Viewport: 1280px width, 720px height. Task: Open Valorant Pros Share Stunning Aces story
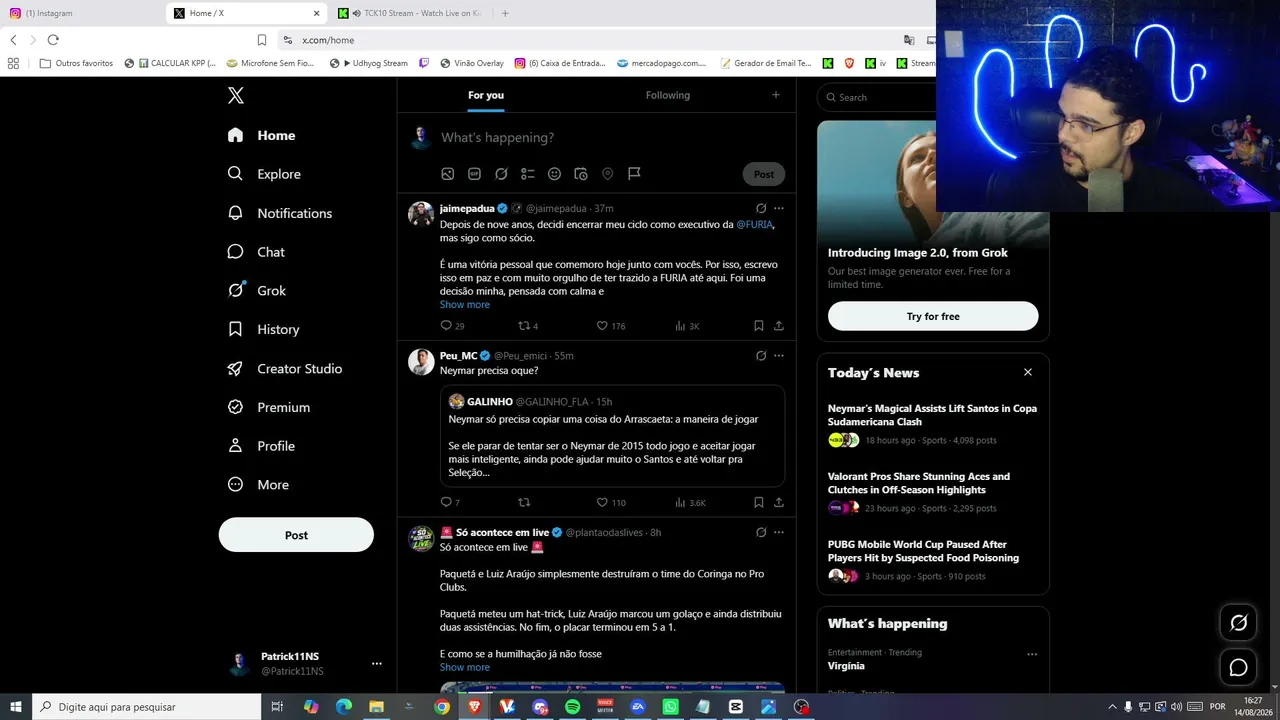click(933, 492)
